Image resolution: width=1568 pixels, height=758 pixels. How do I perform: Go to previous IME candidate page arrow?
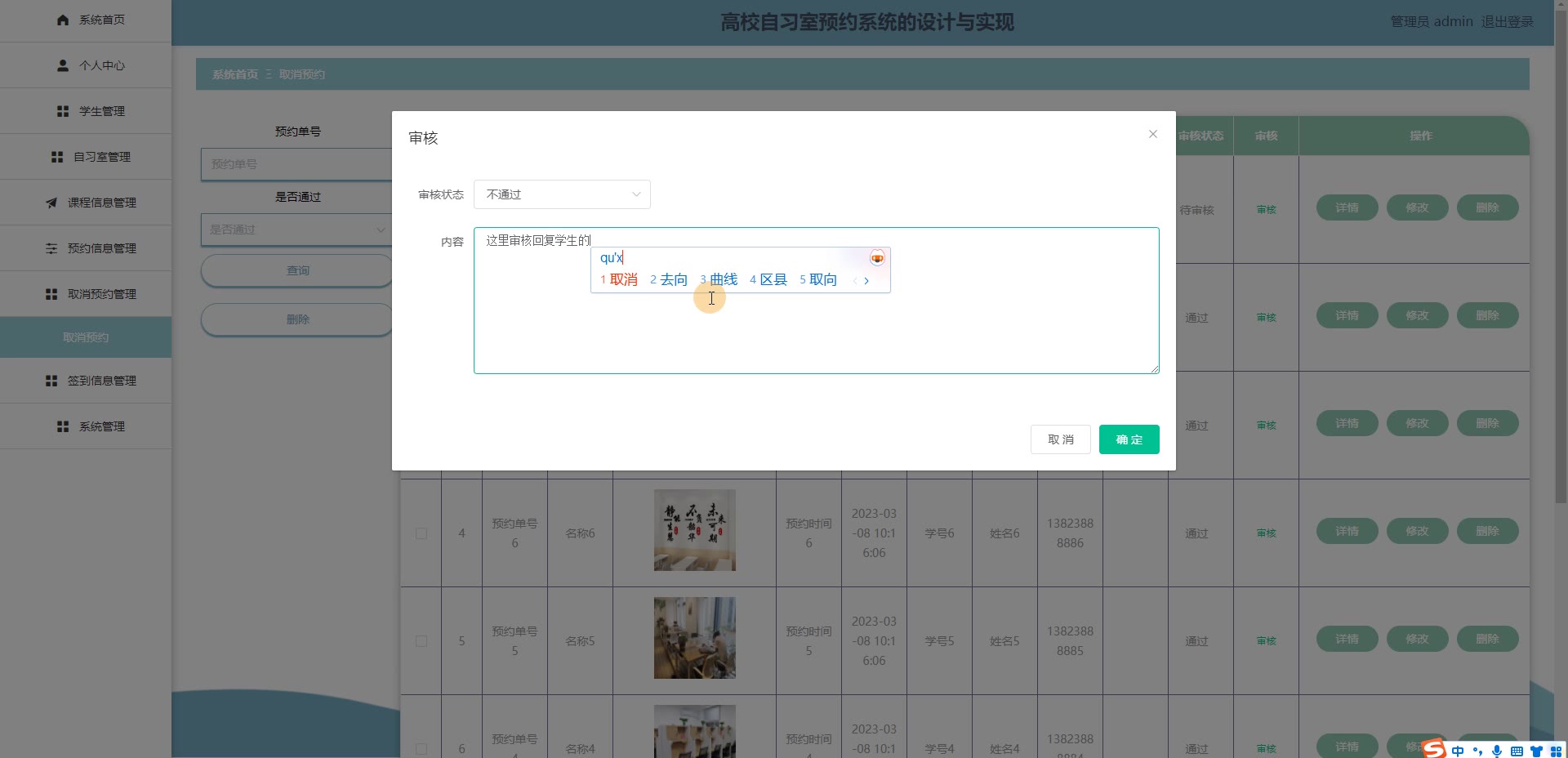pyautogui.click(x=855, y=280)
